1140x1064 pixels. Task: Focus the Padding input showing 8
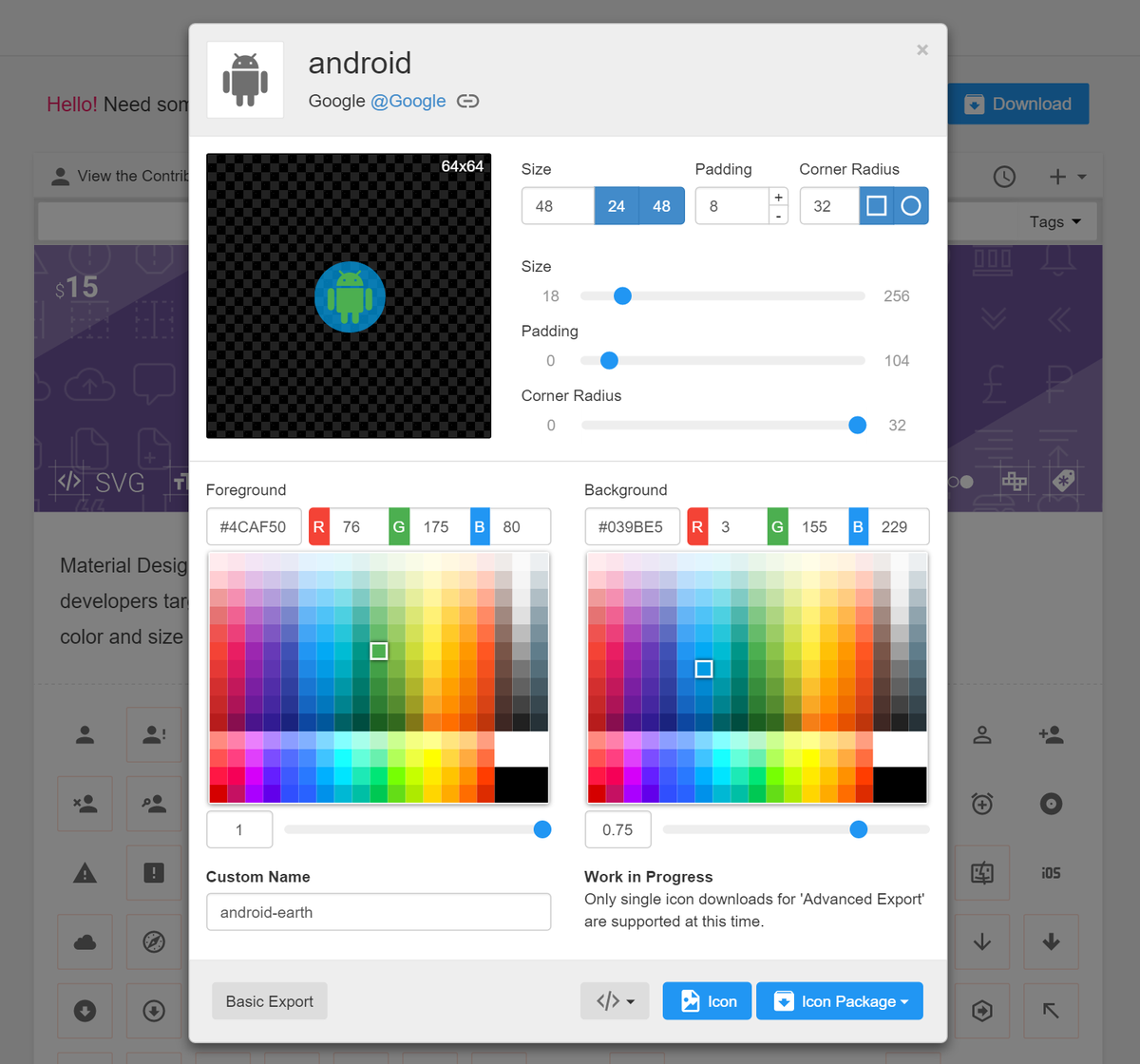click(x=731, y=206)
